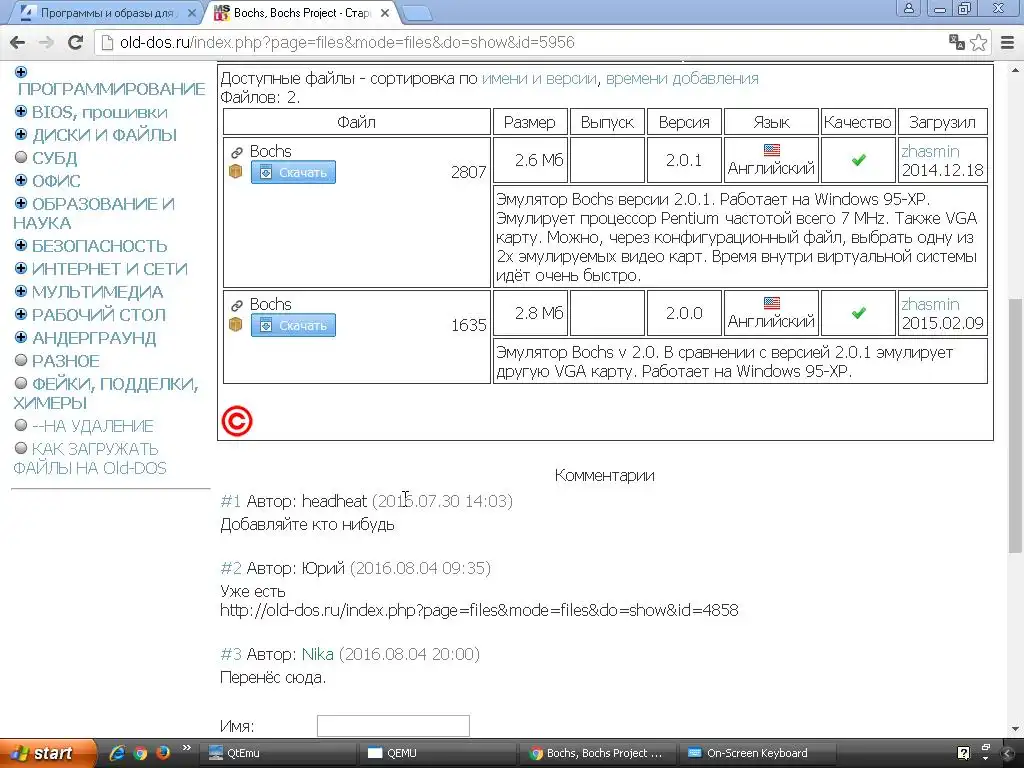Image resolution: width=1024 pixels, height=768 pixels.
Task: Expand the BIOS, прошивки category
Action: click(21, 112)
